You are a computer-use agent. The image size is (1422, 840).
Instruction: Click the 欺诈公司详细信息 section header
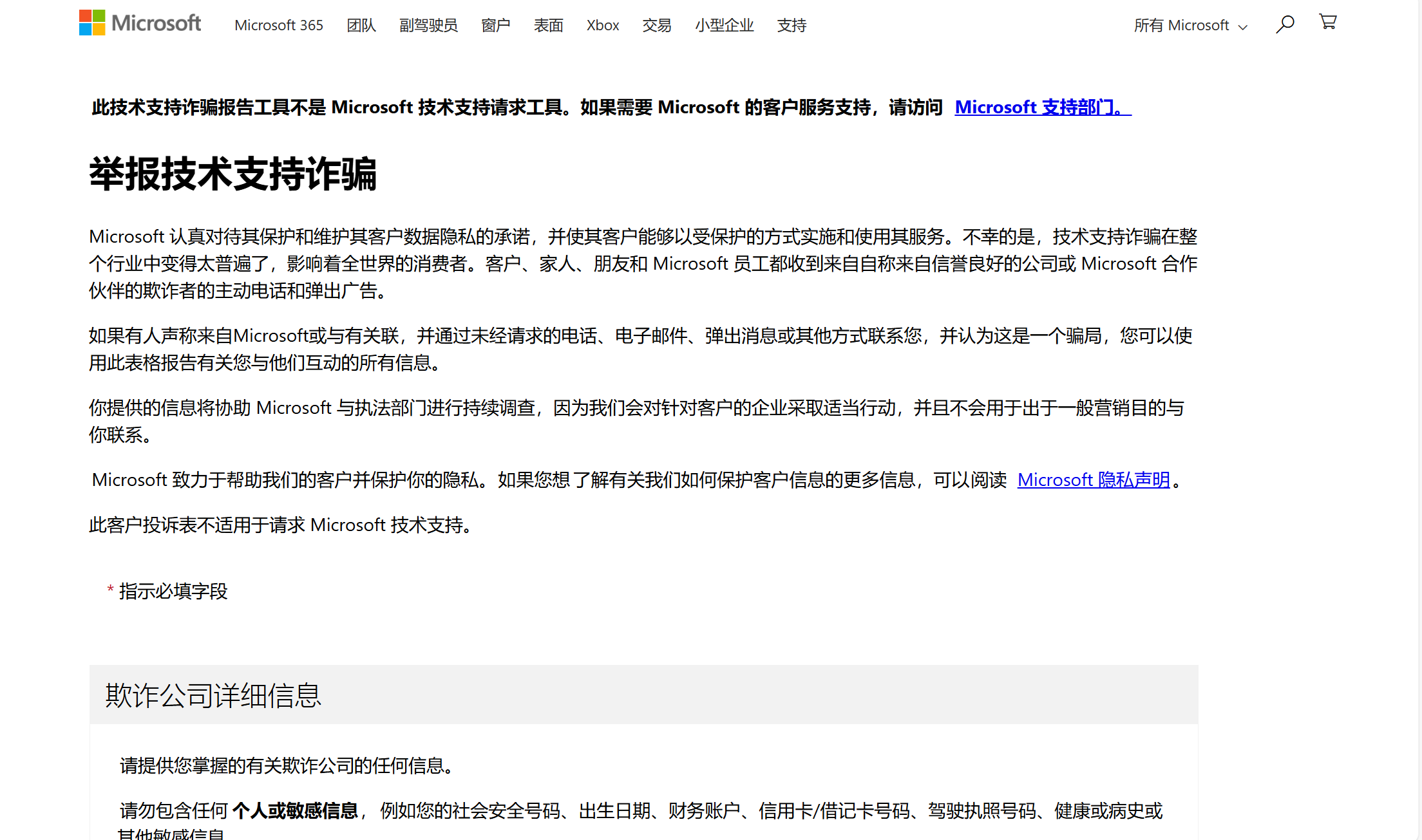click(213, 695)
